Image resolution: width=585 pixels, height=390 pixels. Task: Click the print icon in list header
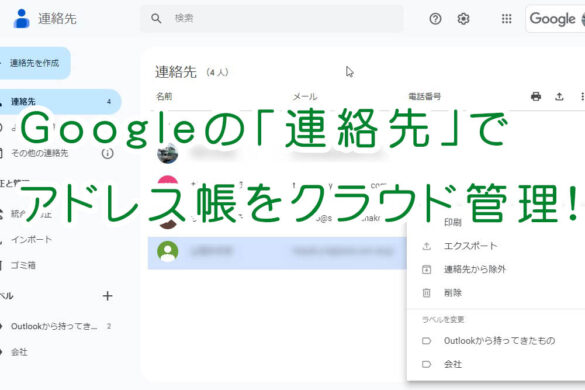536,97
